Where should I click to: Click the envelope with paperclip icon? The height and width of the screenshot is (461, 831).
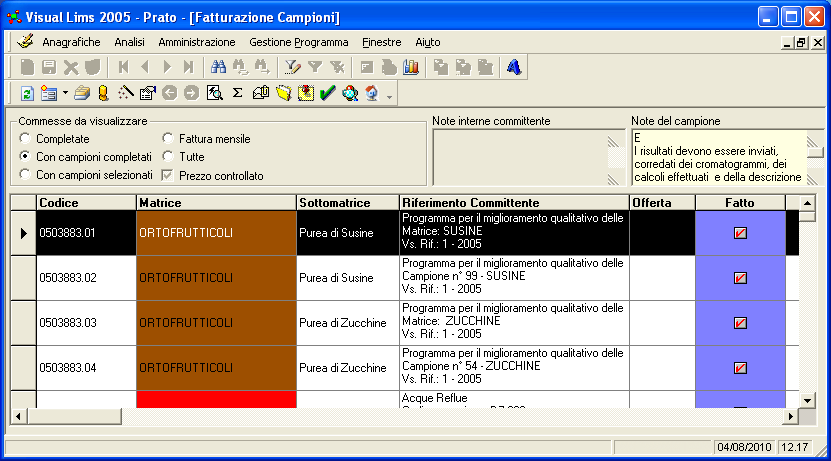tap(261, 93)
